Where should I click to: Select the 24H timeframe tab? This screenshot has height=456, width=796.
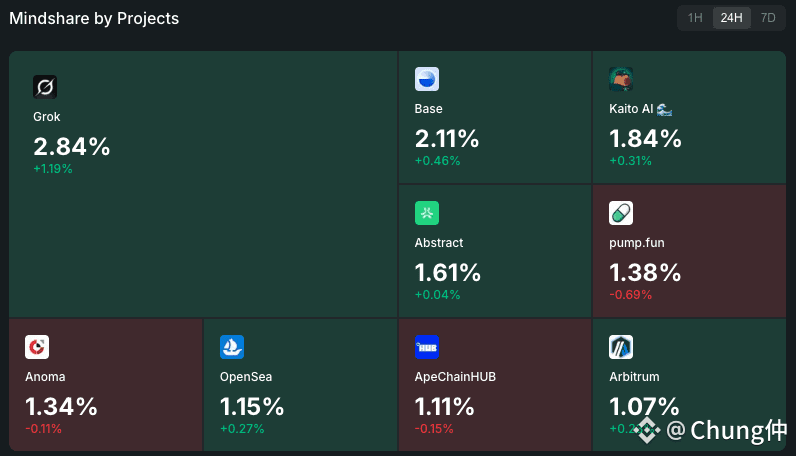click(732, 18)
